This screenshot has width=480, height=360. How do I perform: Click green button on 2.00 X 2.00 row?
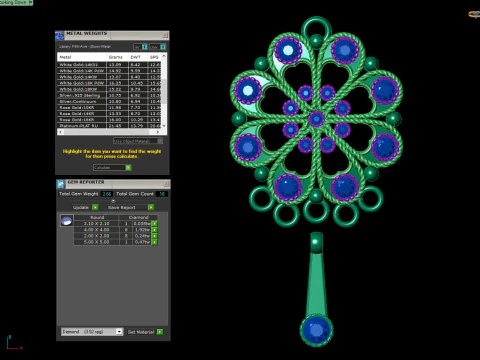point(155,236)
